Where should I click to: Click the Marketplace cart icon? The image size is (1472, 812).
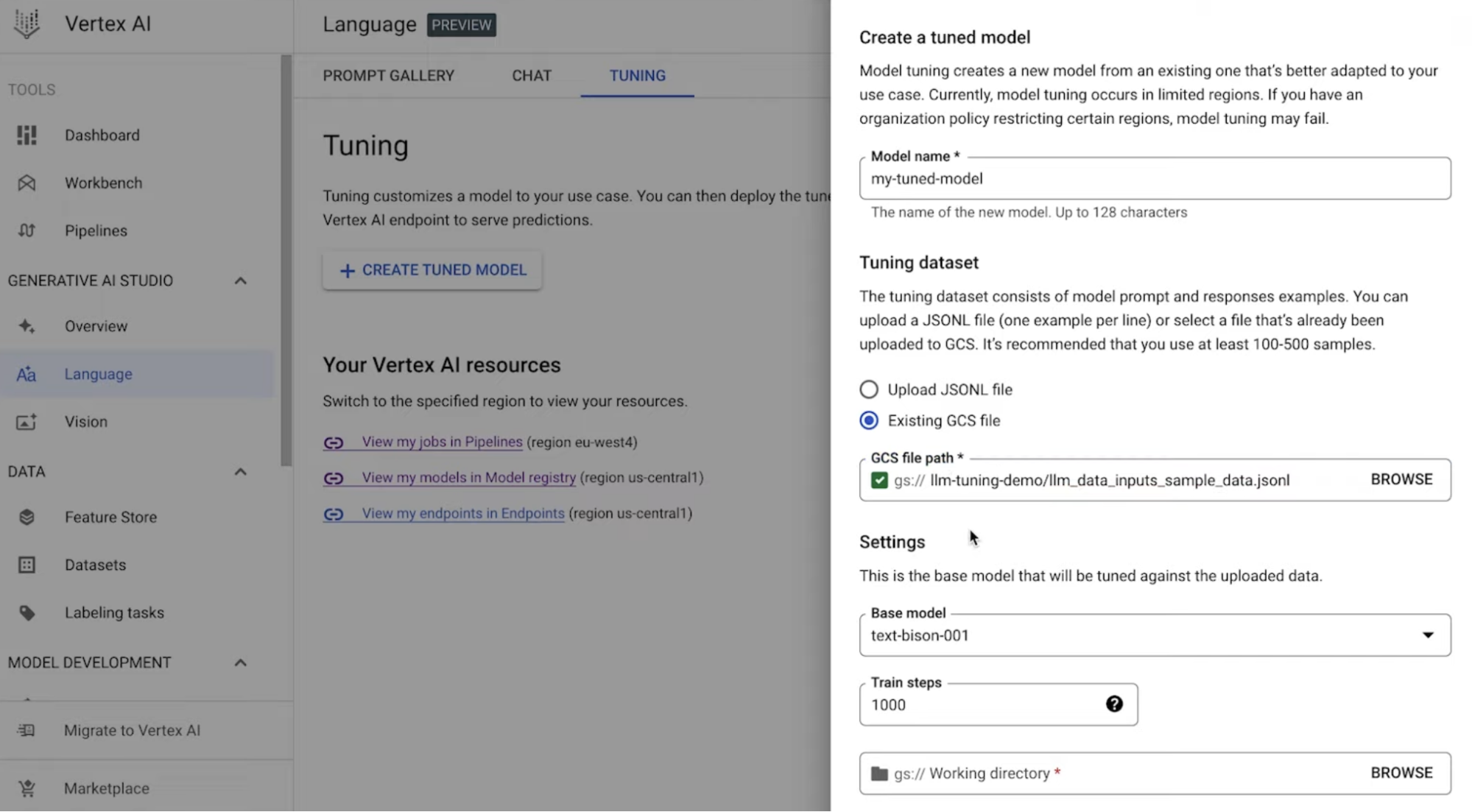[x=27, y=788]
